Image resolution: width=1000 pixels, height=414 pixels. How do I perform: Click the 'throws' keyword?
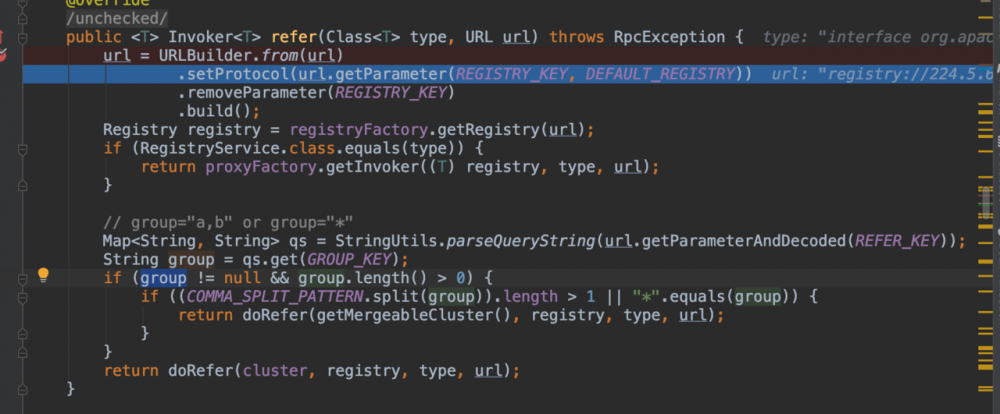(x=576, y=37)
